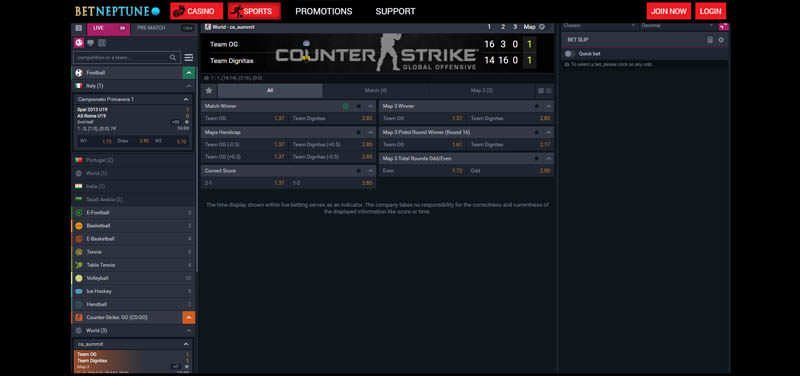Expand India (1) in the sidebar
This screenshot has width=800, height=376.
133,187
